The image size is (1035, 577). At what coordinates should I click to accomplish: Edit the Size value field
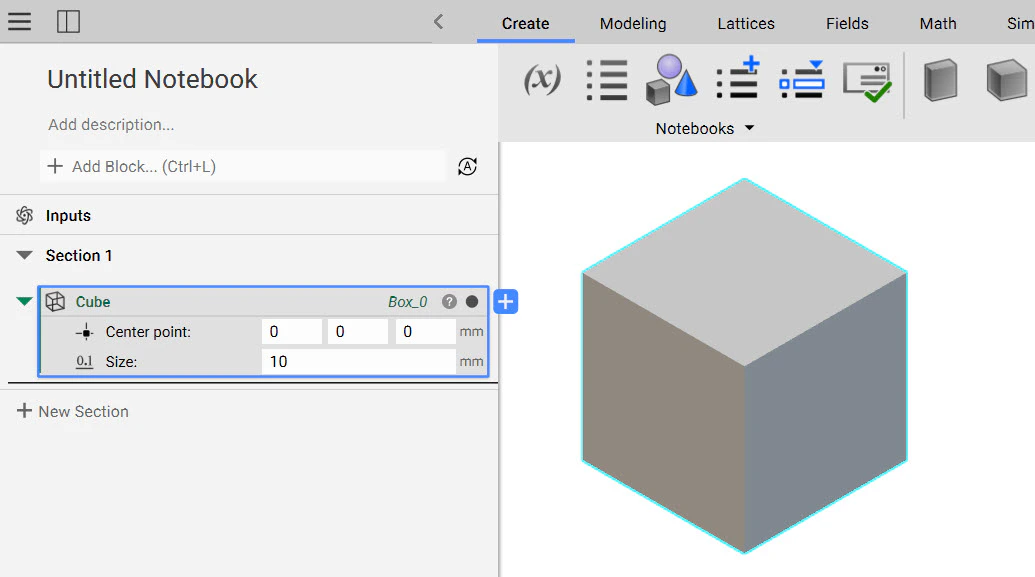[358, 361]
